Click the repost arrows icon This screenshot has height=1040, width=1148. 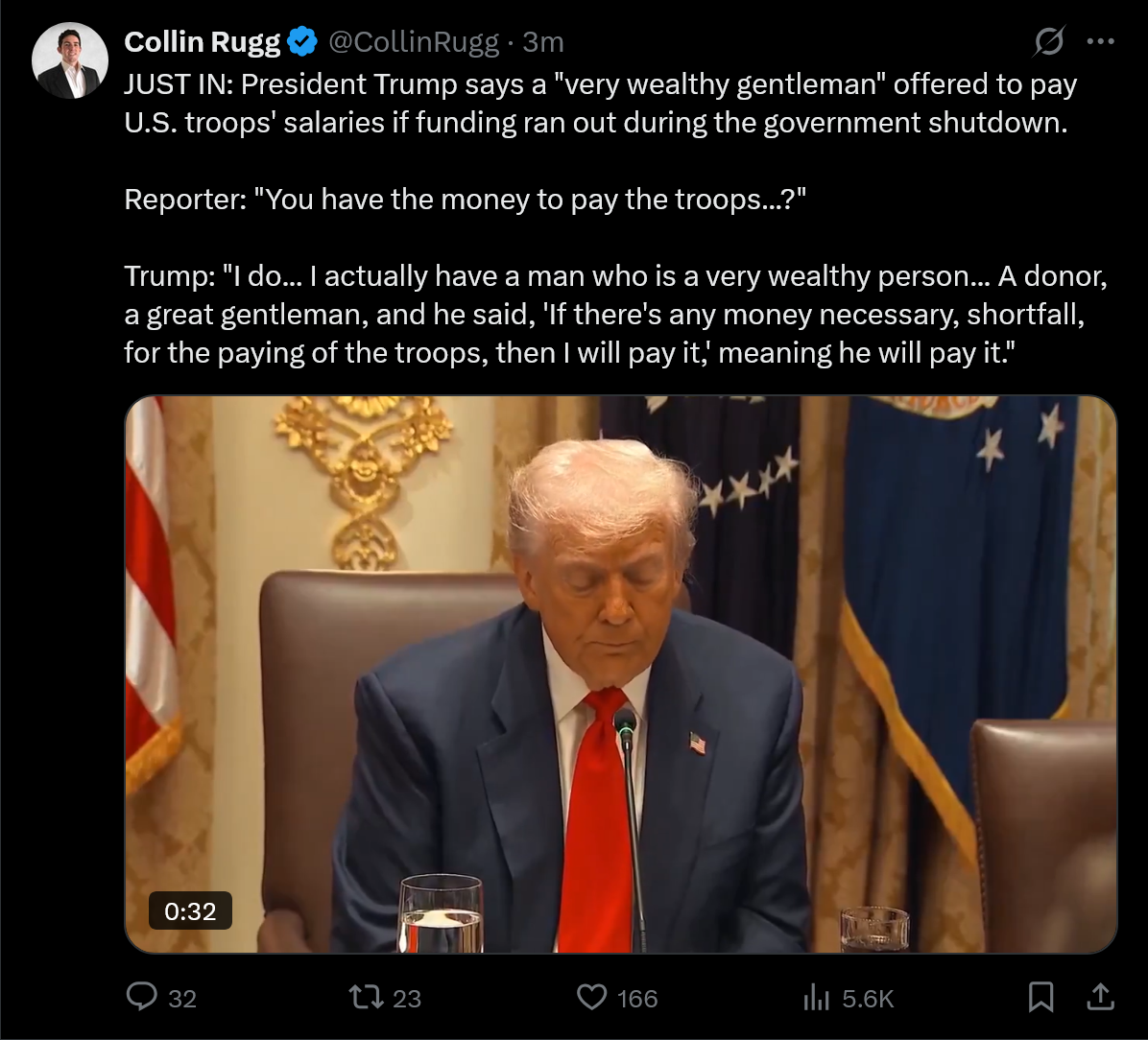366,997
